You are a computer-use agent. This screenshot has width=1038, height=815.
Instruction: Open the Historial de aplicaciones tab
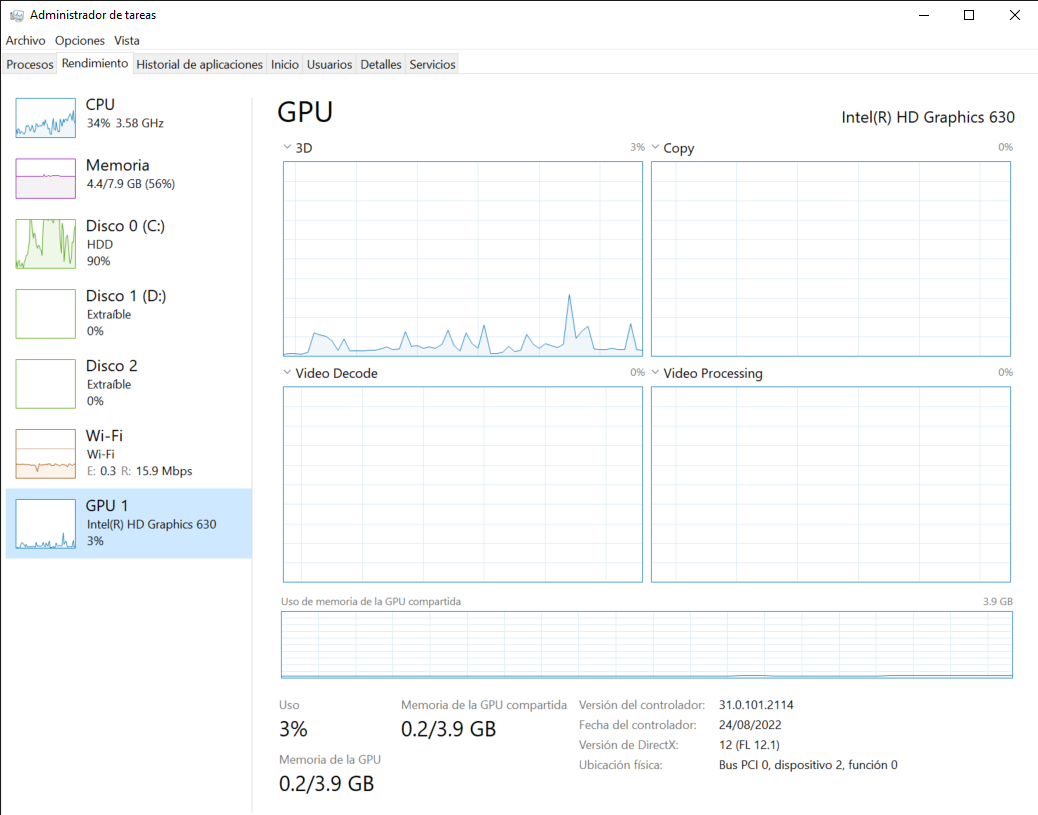click(199, 64)
